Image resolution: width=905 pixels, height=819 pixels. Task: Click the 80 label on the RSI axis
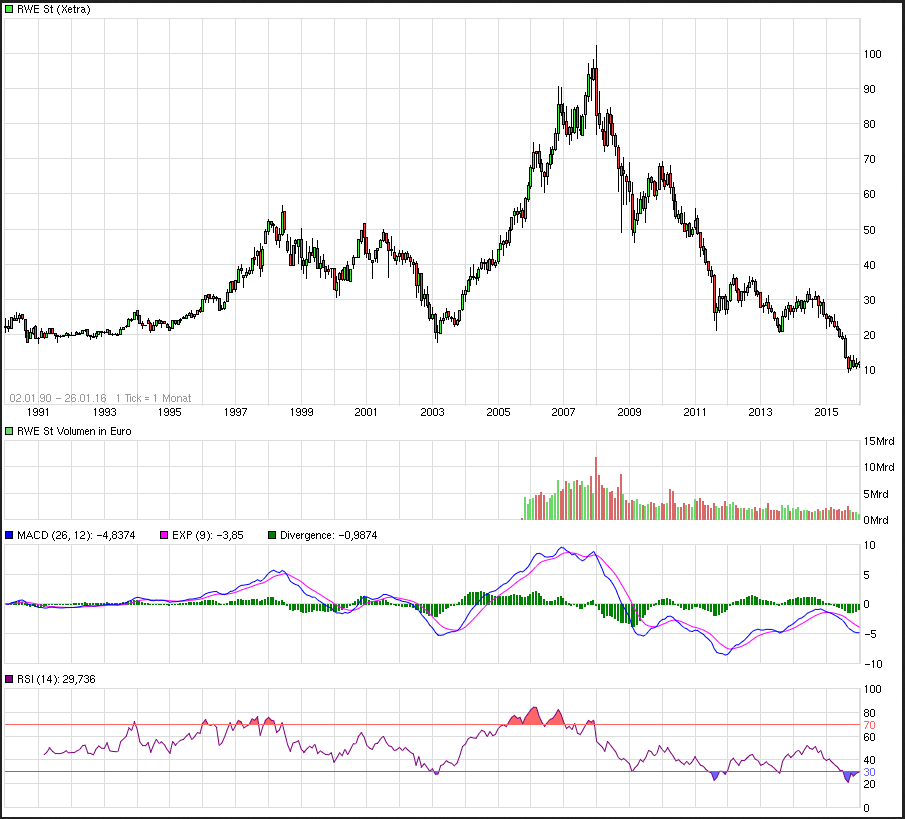tap(869, 713)
